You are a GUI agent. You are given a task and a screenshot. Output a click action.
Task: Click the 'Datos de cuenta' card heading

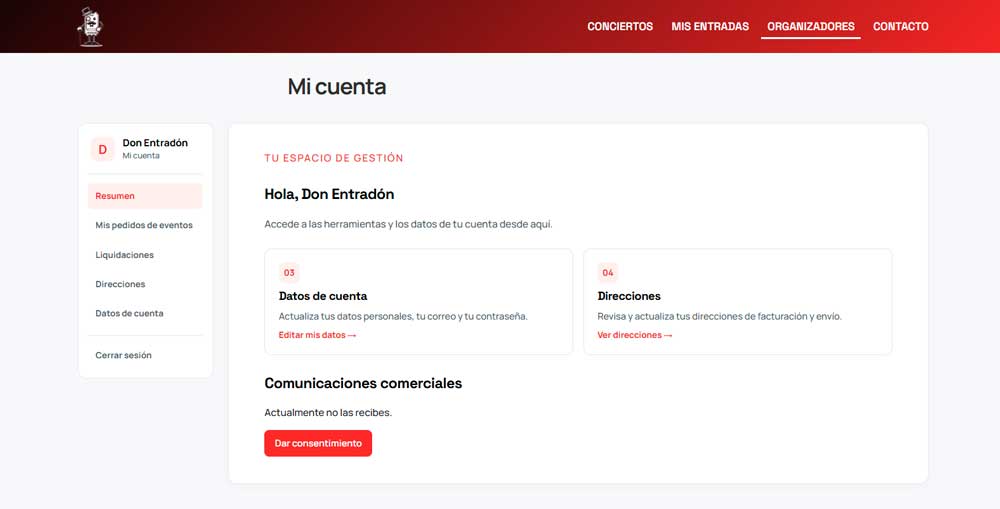point(323,296)
